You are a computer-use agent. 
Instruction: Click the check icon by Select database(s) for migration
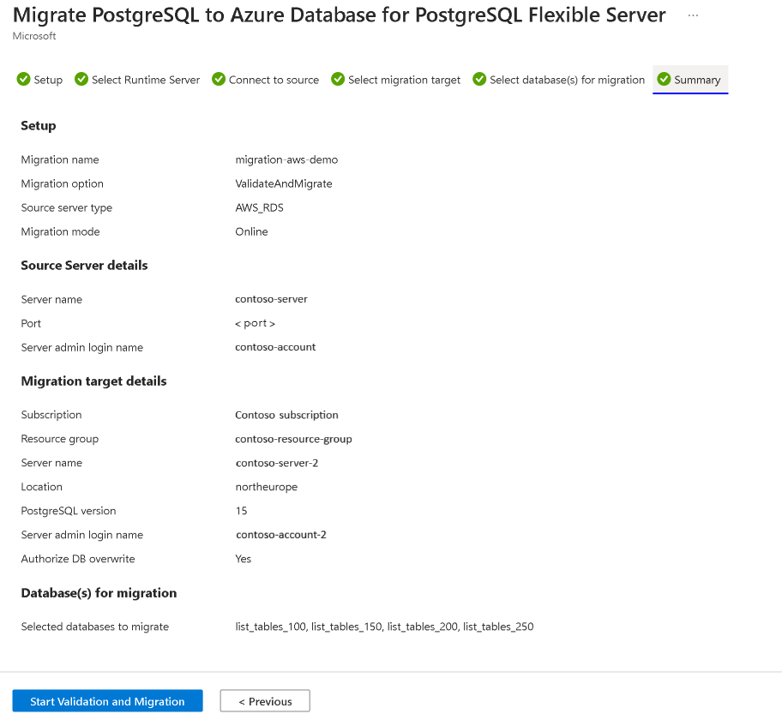coord(479,79)
